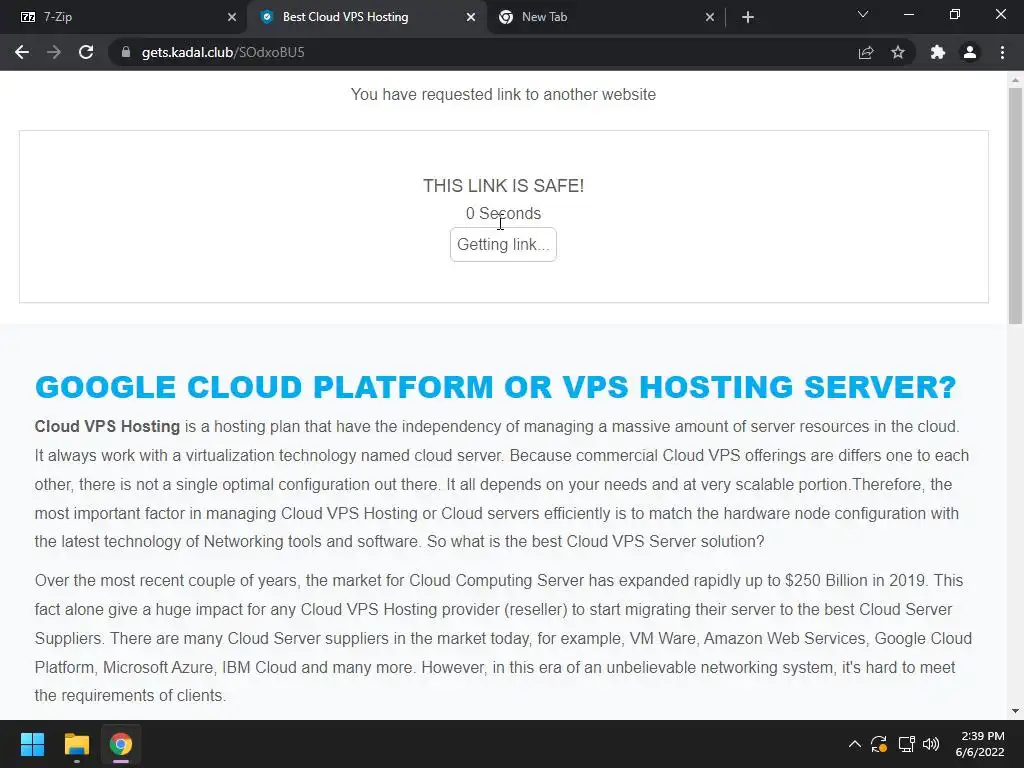
Task: Click the forward navigation arrow
Action: 54,52
